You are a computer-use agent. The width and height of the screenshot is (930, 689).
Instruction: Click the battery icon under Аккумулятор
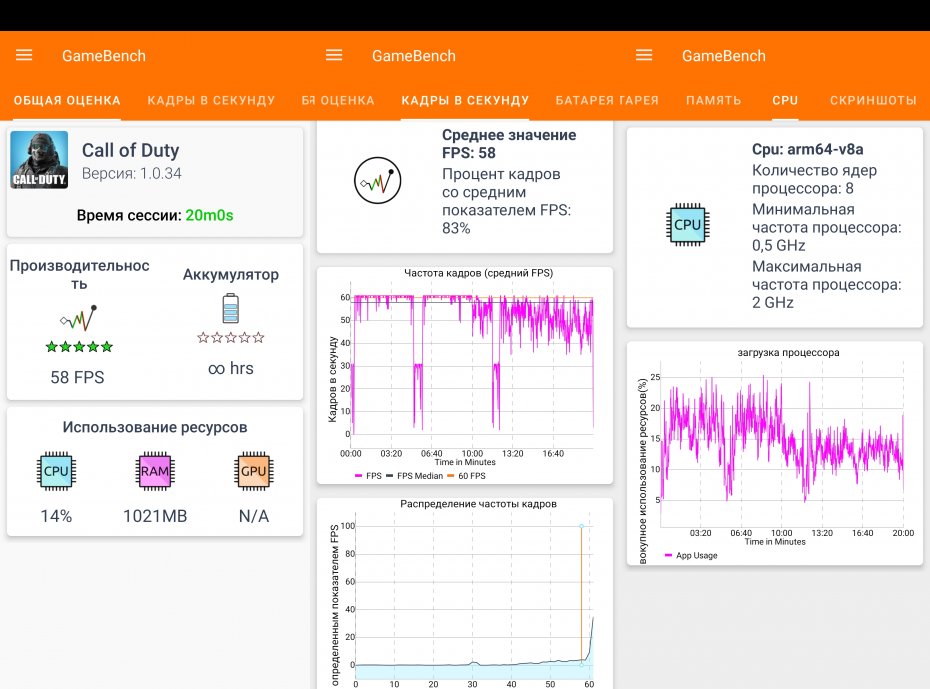231,308
